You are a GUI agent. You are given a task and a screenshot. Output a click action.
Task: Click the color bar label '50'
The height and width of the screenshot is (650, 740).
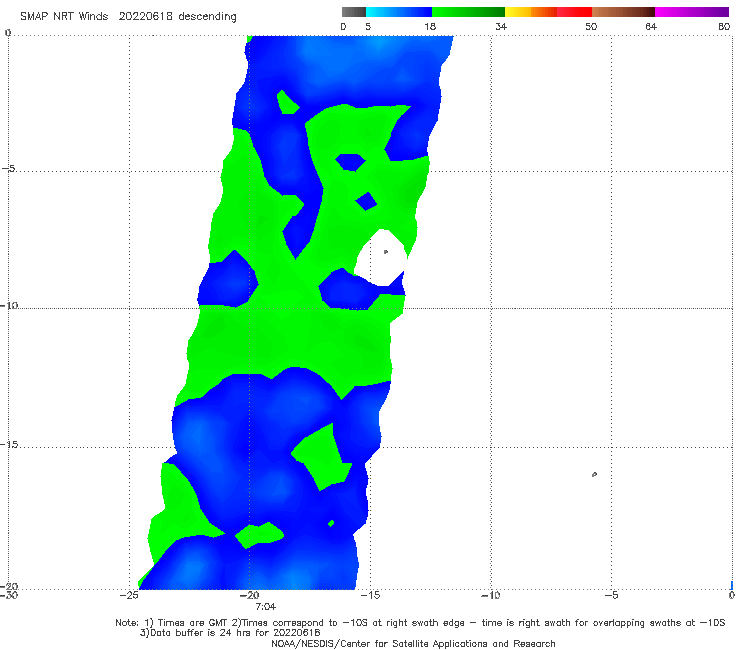pos(591,27)
